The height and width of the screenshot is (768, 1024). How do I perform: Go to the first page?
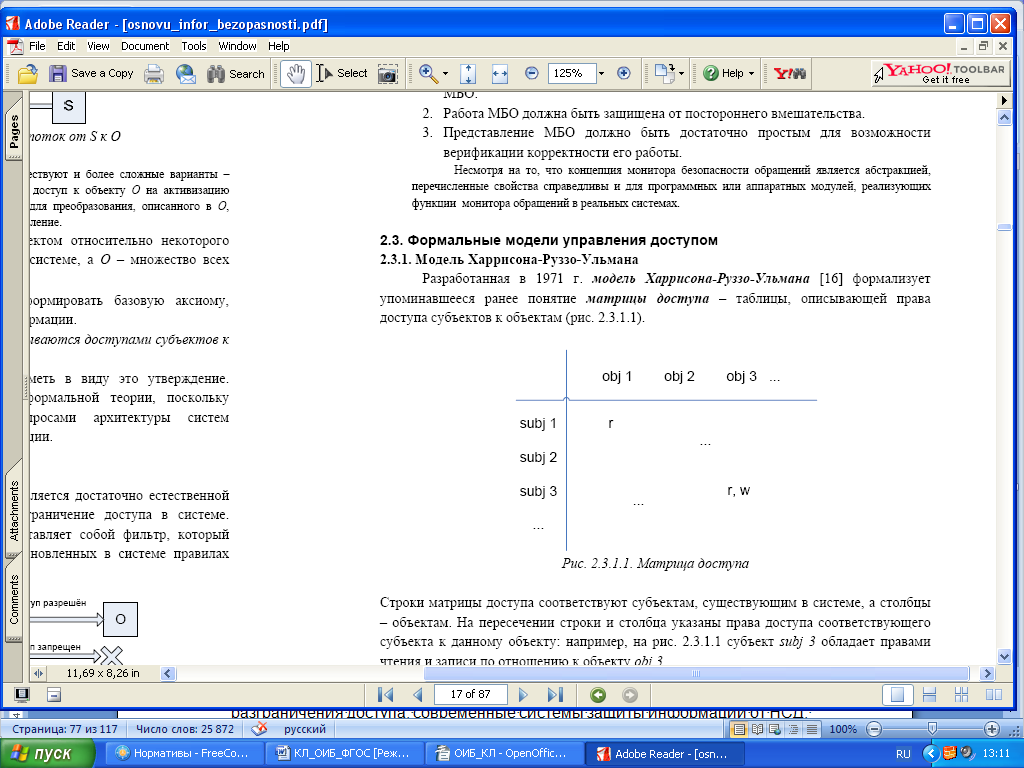point(386,695)
